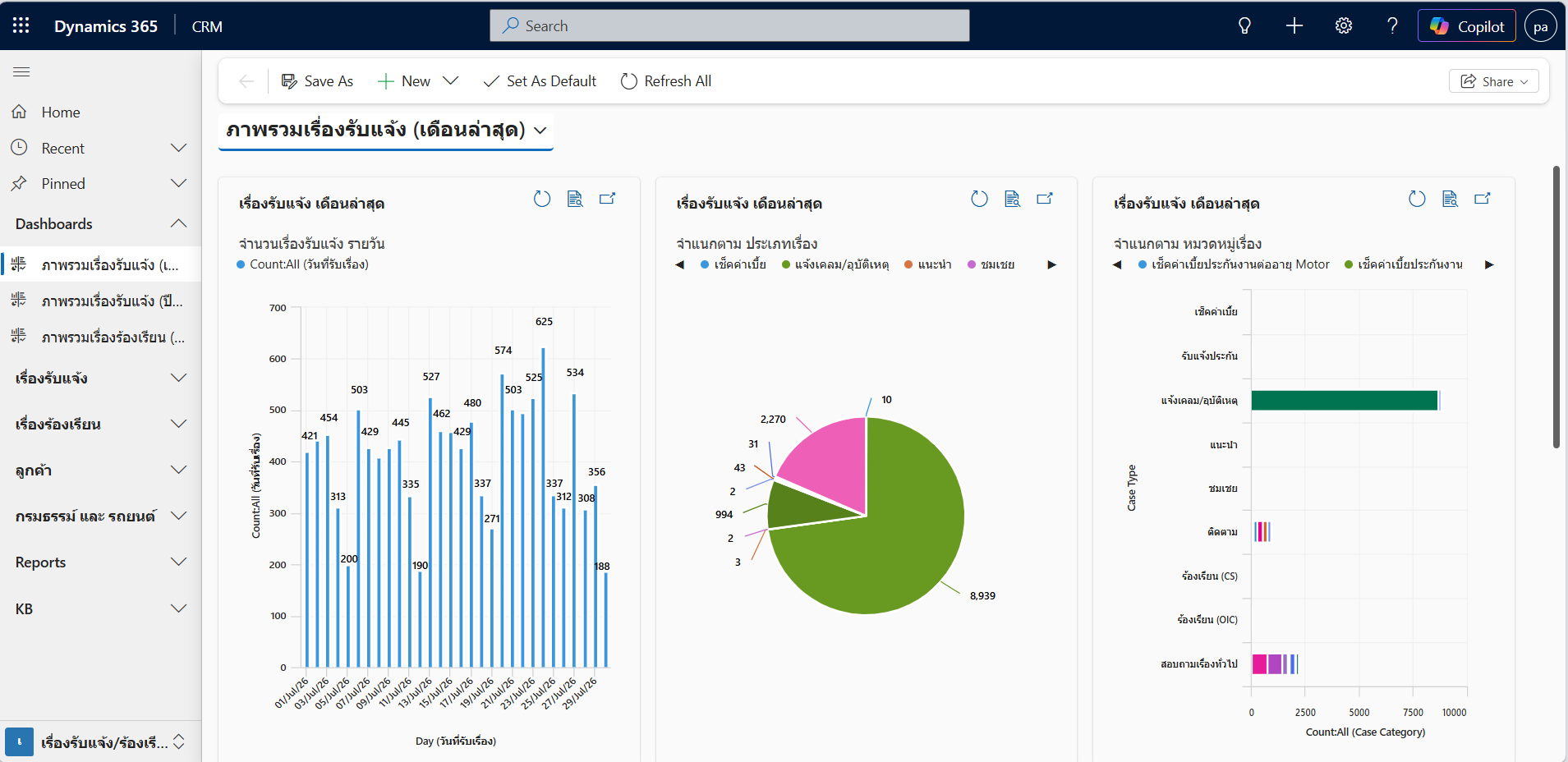1568x762 pixels.
Task: View records for the pie chart tile
Action: pos(1012,199)
